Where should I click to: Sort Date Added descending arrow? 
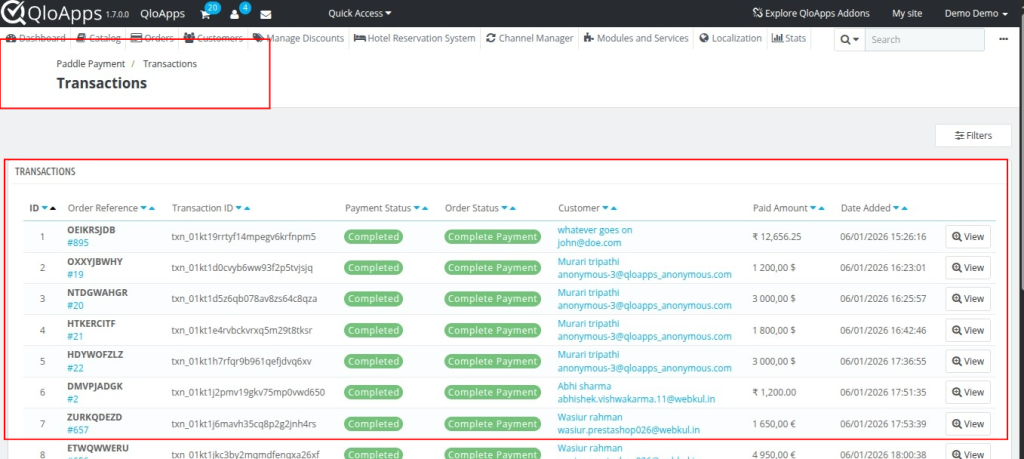896,208
